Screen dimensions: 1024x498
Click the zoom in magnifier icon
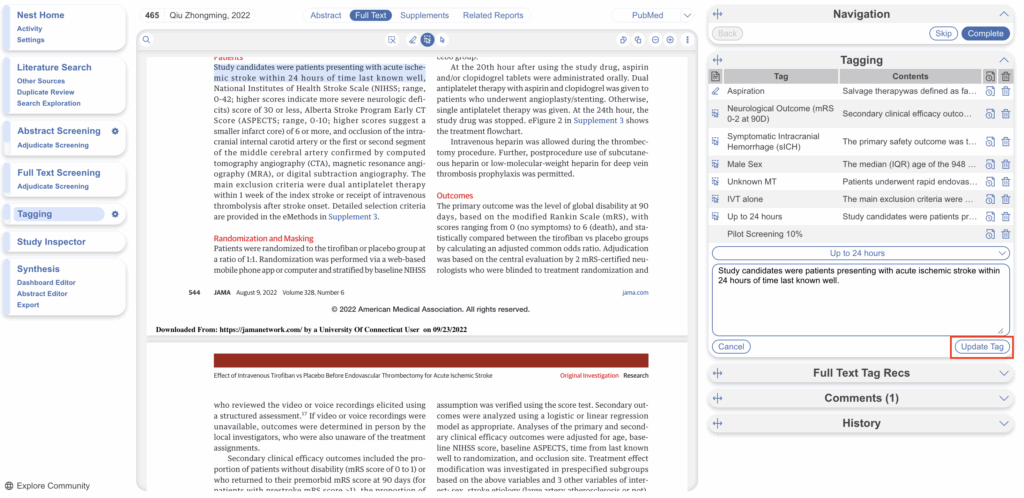[670, 40]
